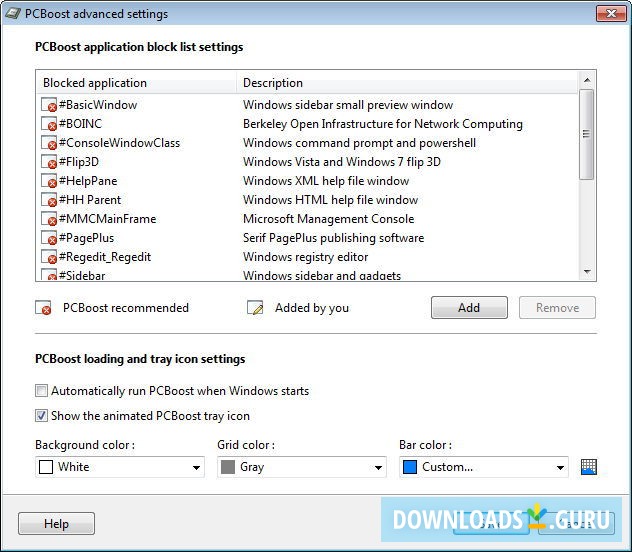Click 'Windows HTML help file window' description
This screenshot has width=632, height=552.
[x=331, y=199]
